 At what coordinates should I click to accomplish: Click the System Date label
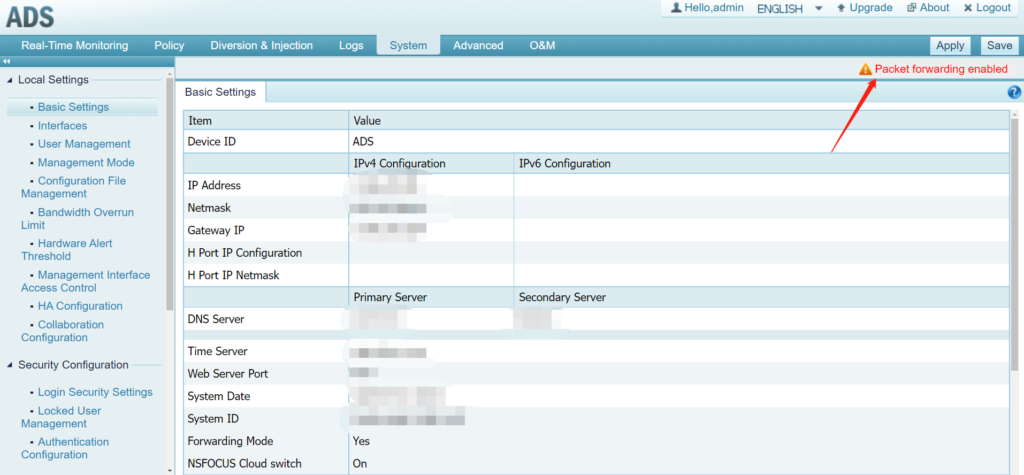point(219,397)
